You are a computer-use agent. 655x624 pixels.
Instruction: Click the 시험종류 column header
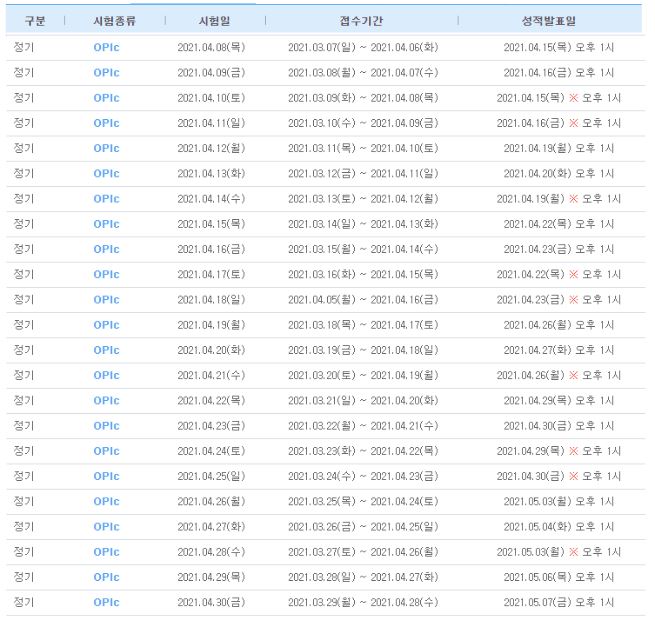[x=114, y=21]
